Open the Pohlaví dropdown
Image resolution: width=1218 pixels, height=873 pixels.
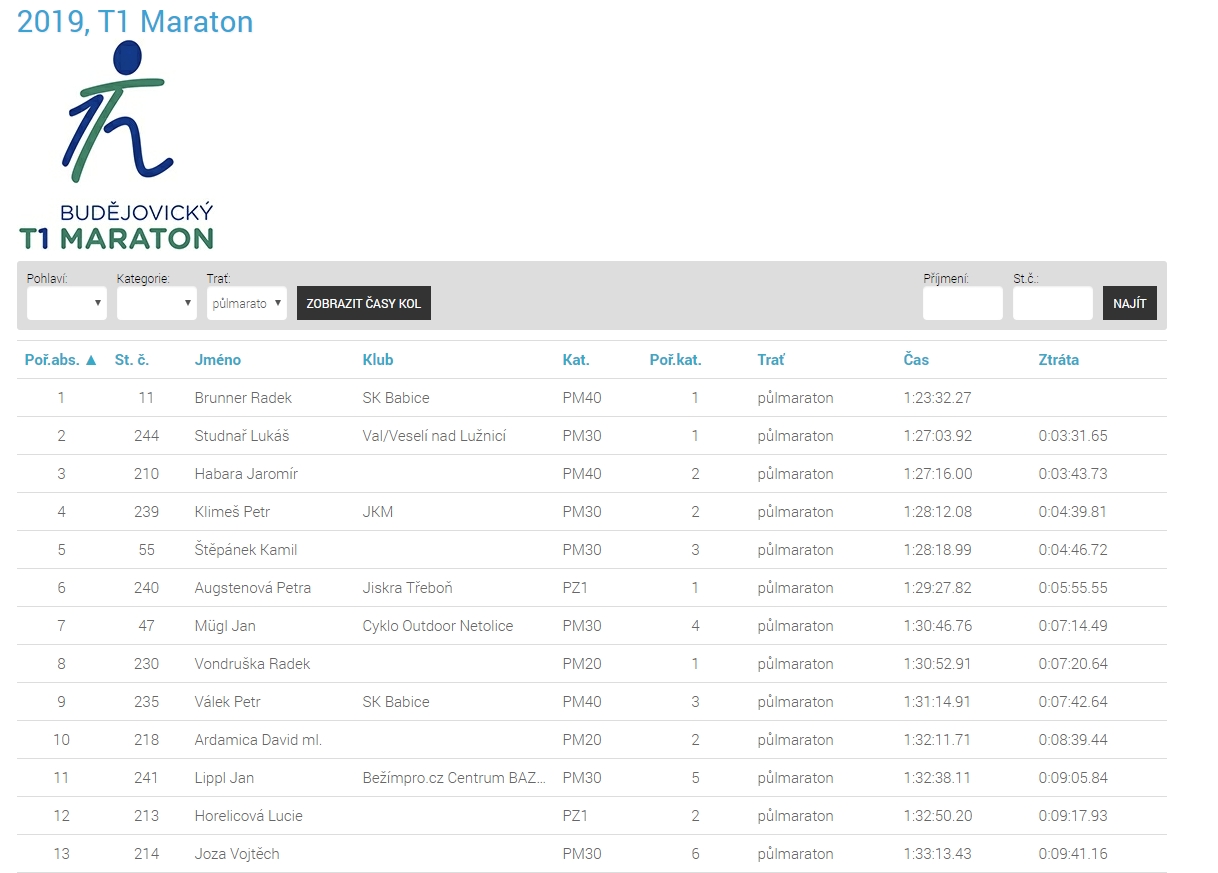(x=67, y=303)
